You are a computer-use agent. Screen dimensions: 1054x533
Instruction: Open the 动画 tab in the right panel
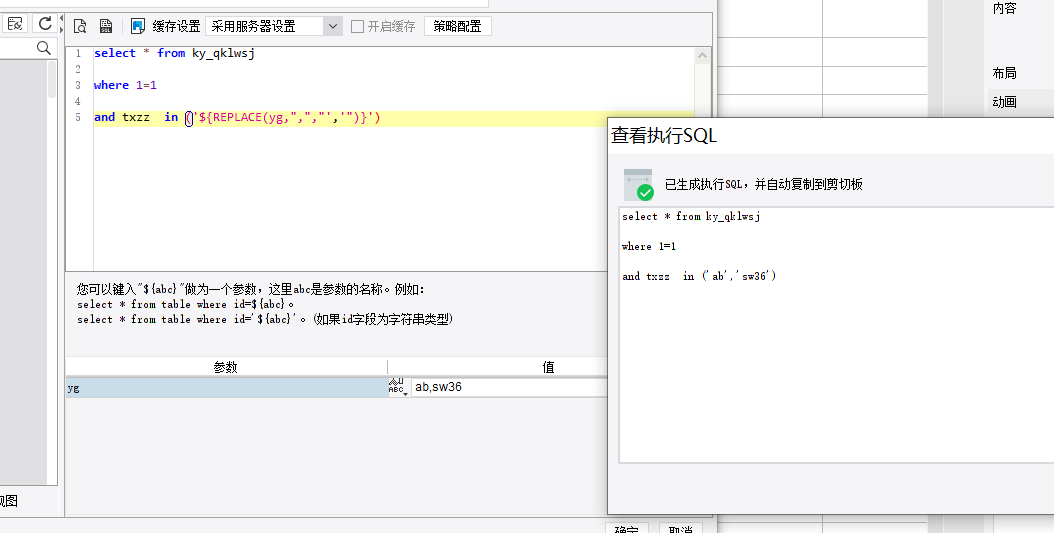click(x=1004, y=102)
